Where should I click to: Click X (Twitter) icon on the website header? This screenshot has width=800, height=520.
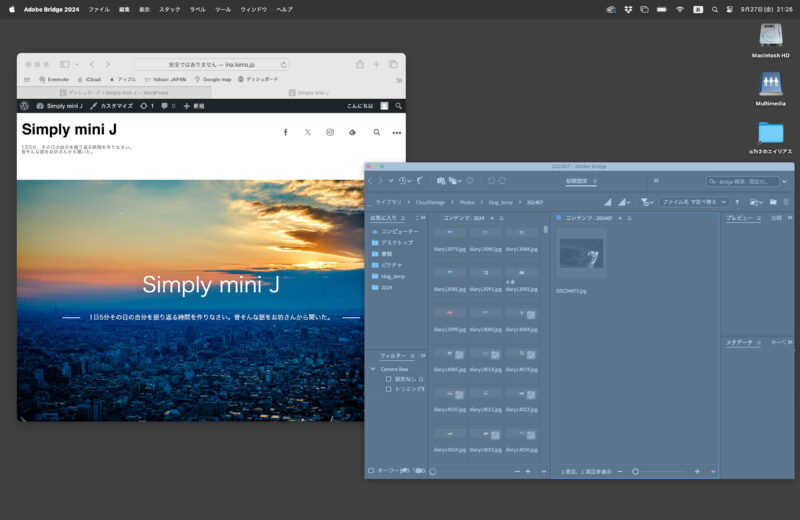pos(308,132)
